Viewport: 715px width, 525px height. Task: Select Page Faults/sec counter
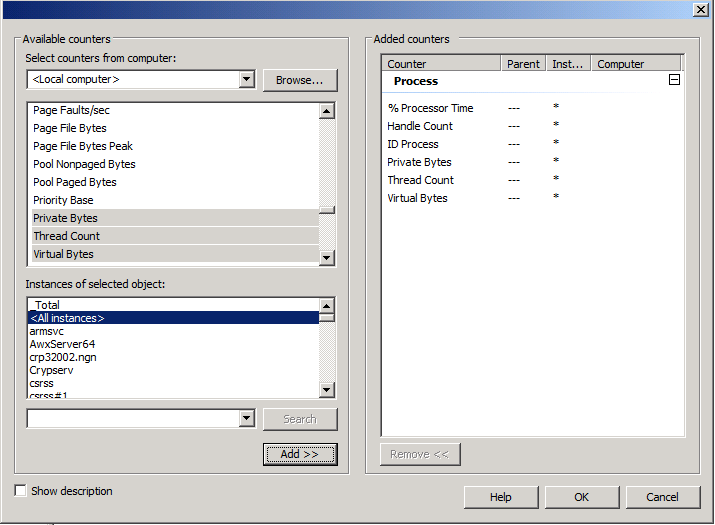pos(71,110)
